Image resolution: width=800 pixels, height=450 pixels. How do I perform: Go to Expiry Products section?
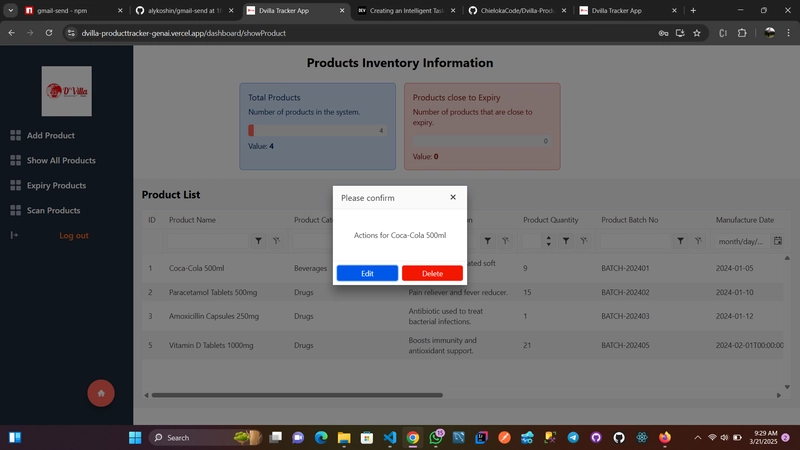[x=56, y=185]
